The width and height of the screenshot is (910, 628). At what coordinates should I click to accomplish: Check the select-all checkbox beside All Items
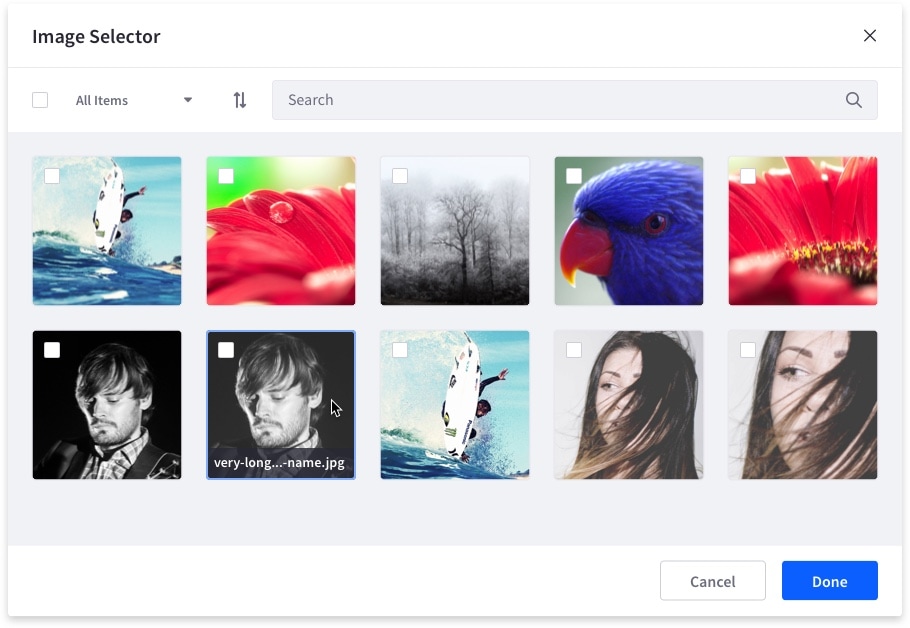40,100
